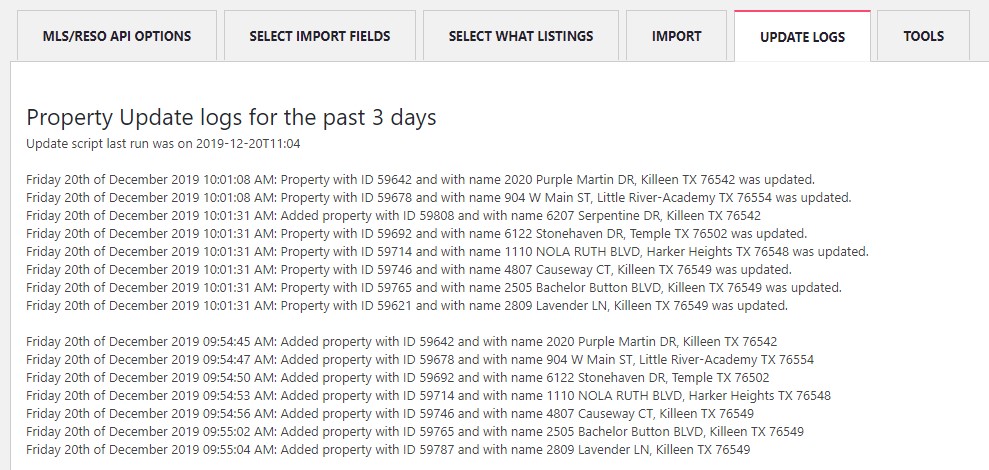Click updated log entry for ID 59642
This screenshot has height=470, width=989.
421,179
